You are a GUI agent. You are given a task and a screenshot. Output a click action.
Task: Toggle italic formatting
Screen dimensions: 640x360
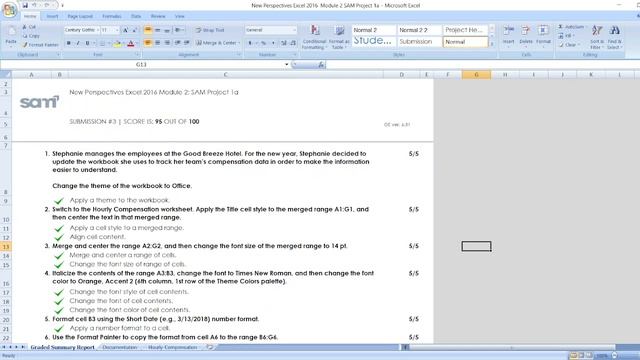[78, 43]
